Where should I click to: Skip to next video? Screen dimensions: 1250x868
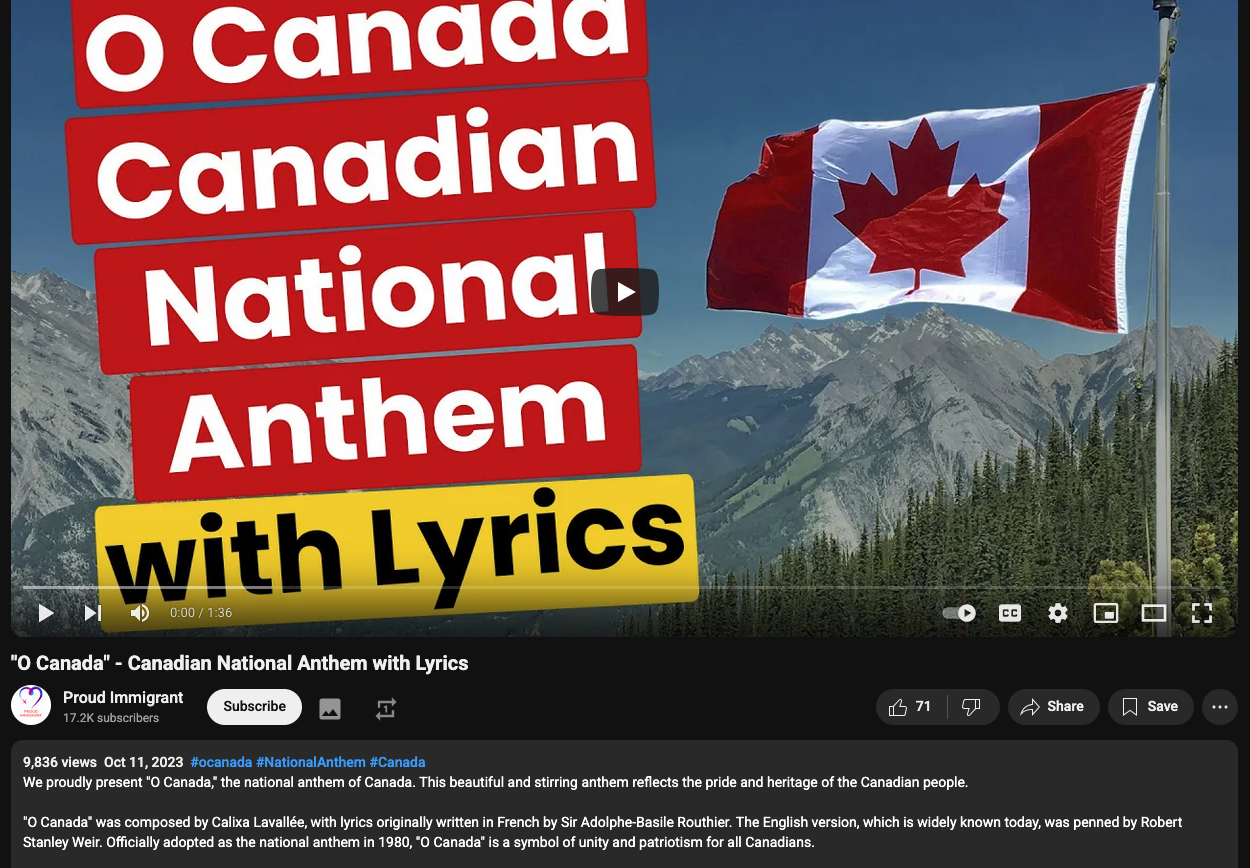click(x=93, y=613)
